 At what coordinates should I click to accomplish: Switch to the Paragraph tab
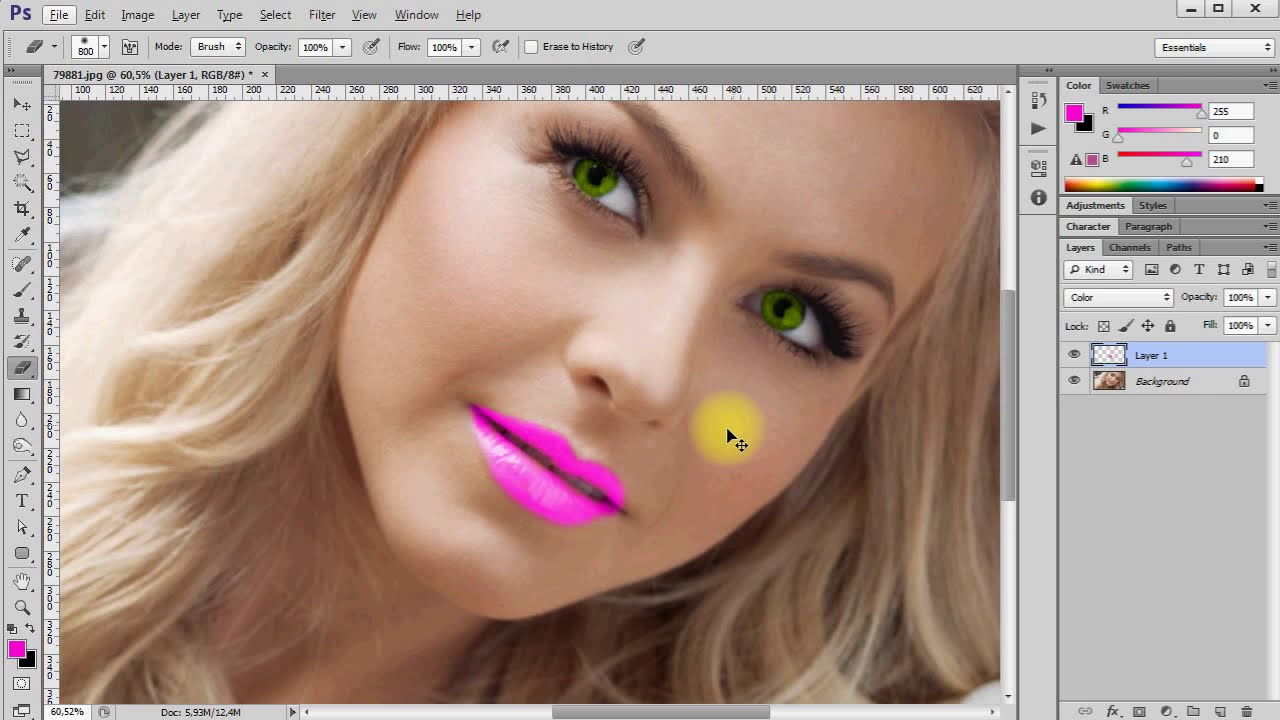click(1148, 226)
